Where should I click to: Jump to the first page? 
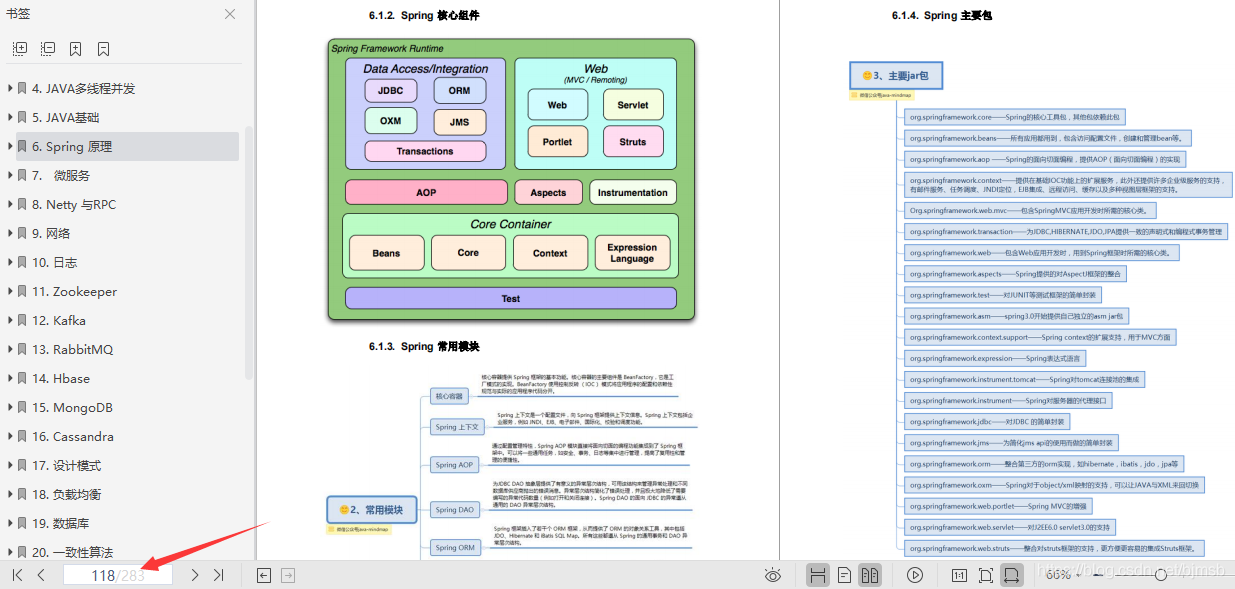[x=17, y=575]
